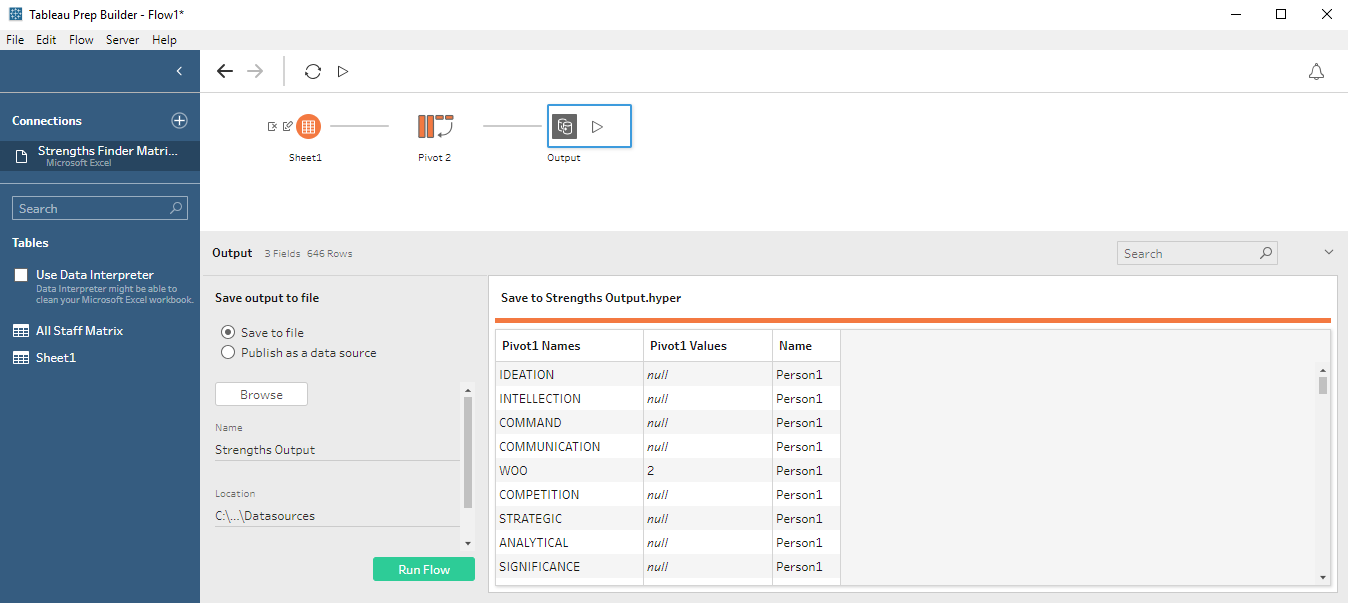The width and height of the screenshot is (1348, 603).
Task: Click the undo back arrow
Action: [225, 71]
